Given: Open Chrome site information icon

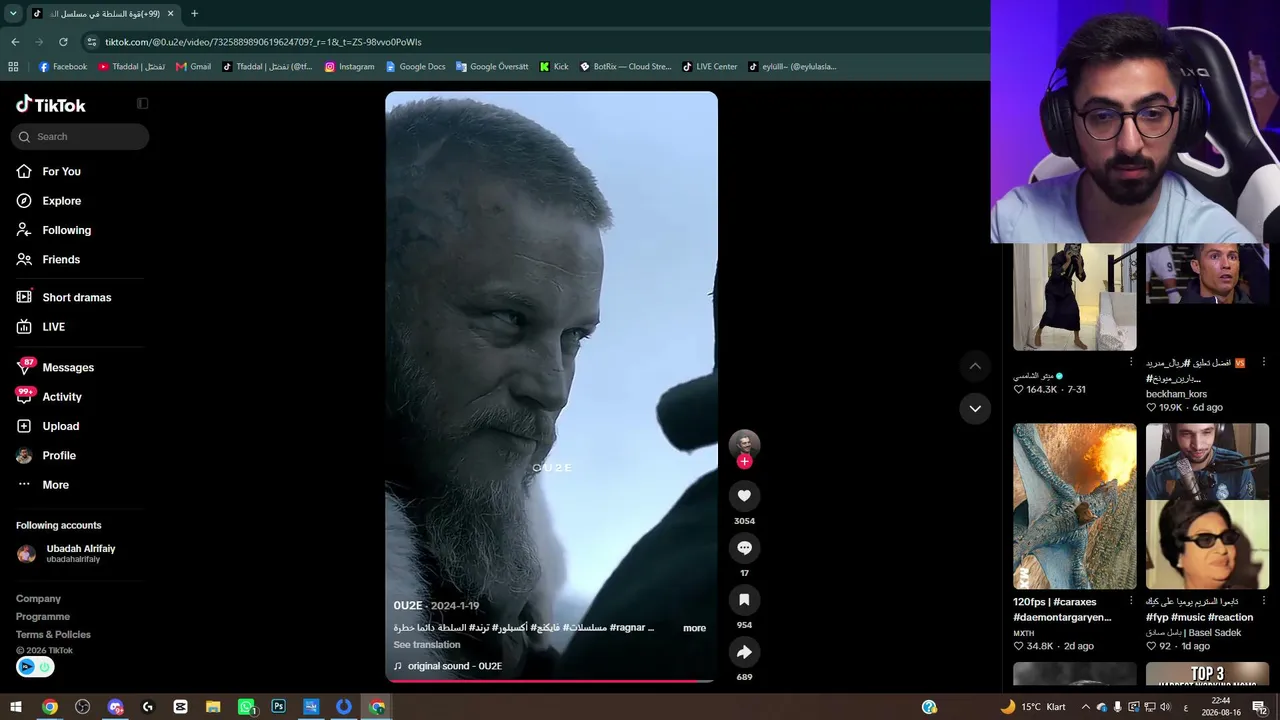Looking at the screenshot, I should coord(92,42).
